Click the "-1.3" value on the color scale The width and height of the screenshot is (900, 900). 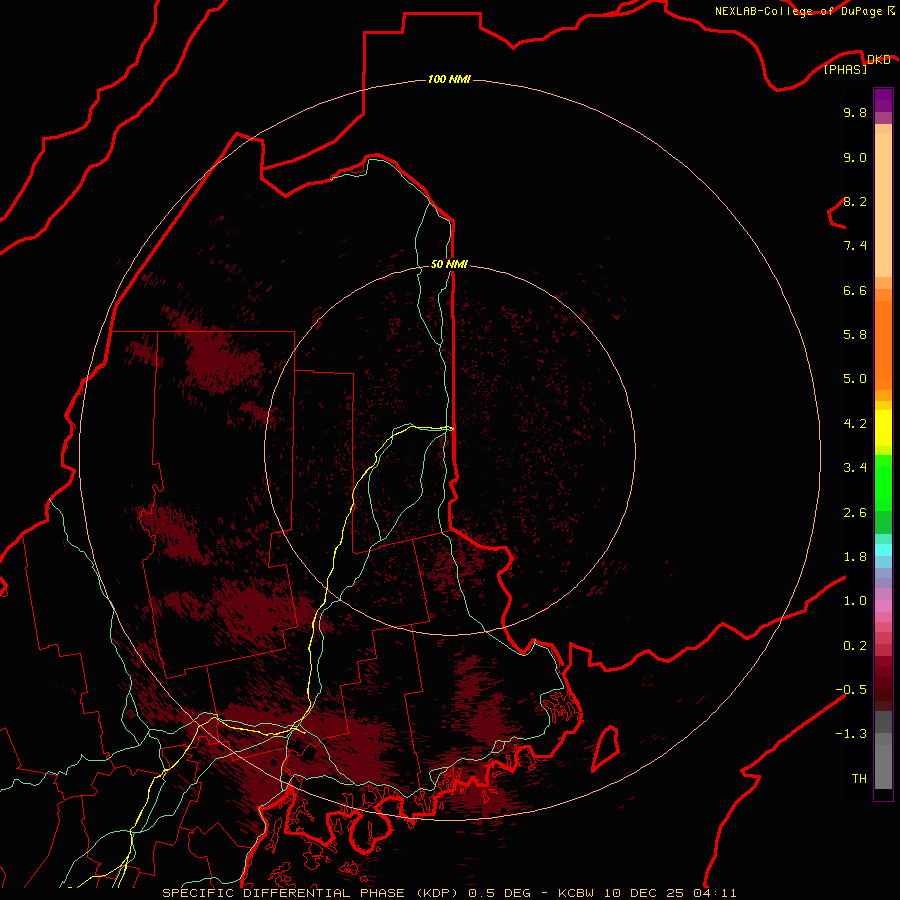point(851,734)
